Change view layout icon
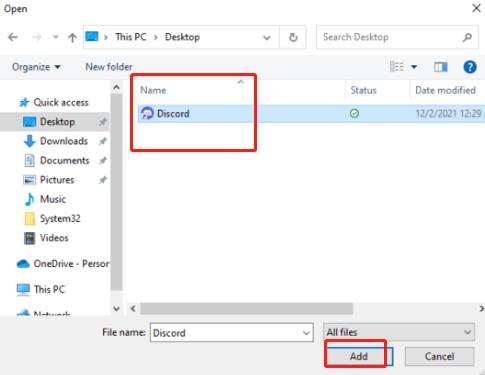 point(397,67)
